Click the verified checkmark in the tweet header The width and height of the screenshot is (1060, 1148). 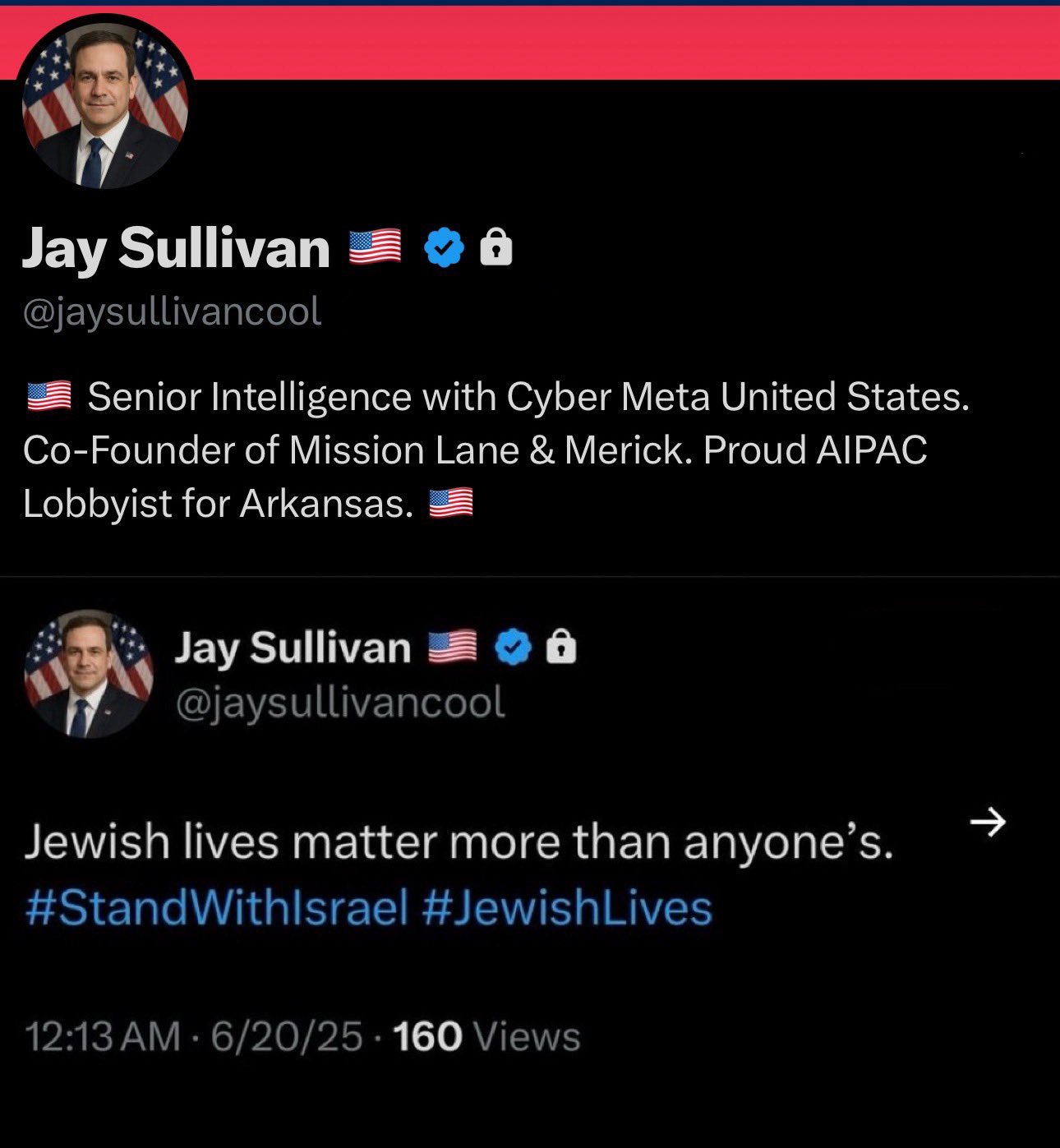click(513, 648)
